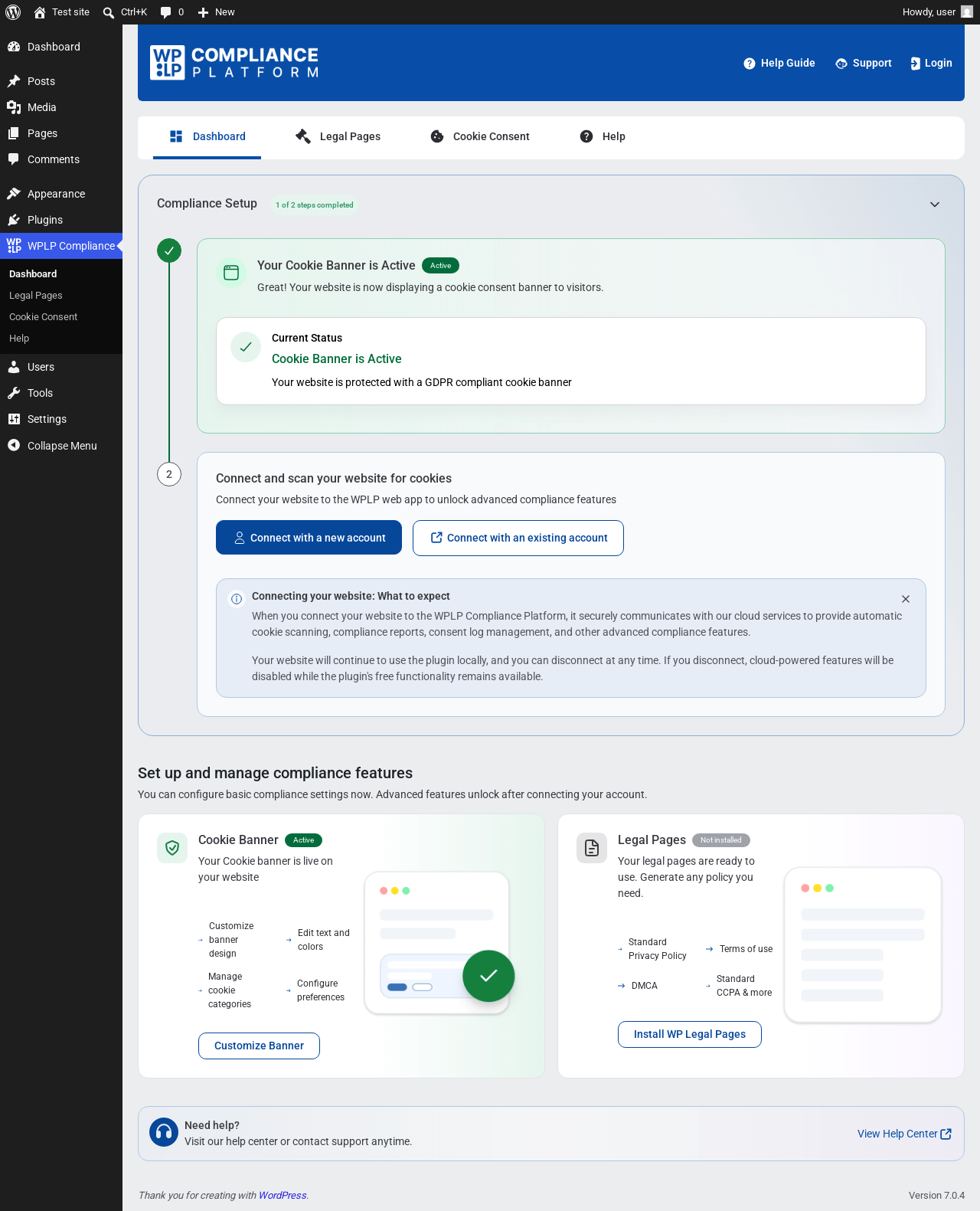Click the Active badge beside banner title
The height and width of the screenshot is (1211, 980).
point(440,266)
